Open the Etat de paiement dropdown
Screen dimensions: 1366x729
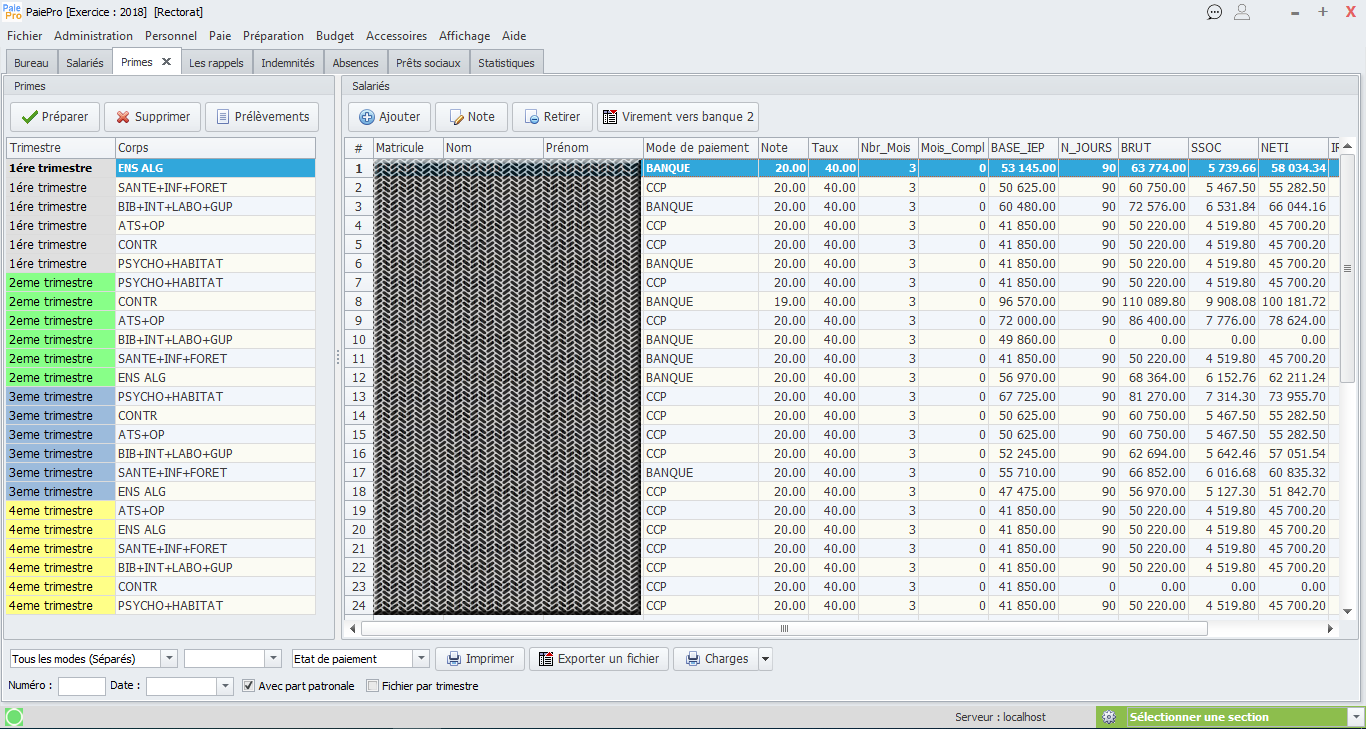click(420, 659)
